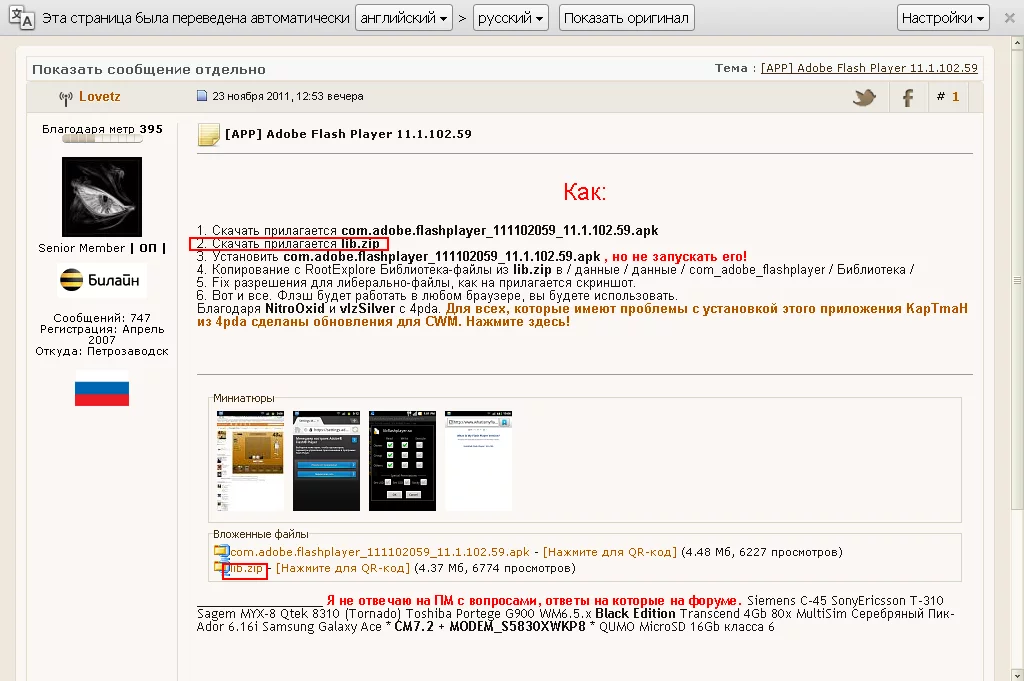Click the post icon next to the post date
Image resolution: width=1024 pixels, height=681 pixels.
point(202,97)
